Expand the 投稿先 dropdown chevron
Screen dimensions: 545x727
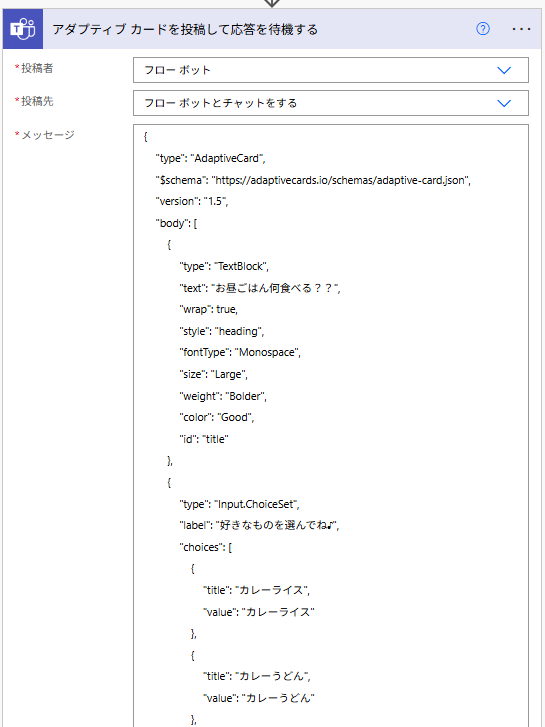coord(504,103)
